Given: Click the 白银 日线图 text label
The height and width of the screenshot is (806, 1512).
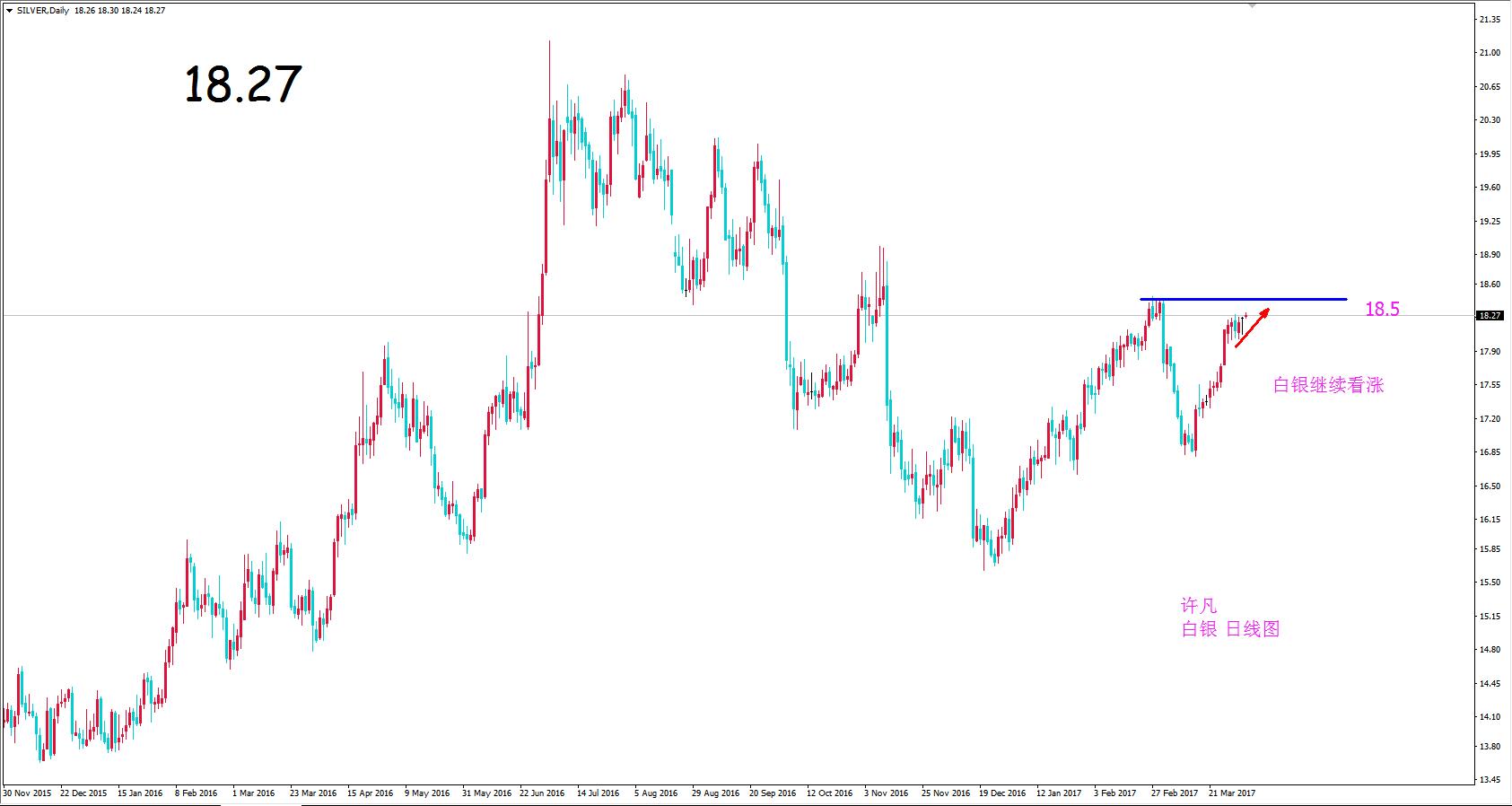Looking at the screenshot, I should (x=1230, y=629).
